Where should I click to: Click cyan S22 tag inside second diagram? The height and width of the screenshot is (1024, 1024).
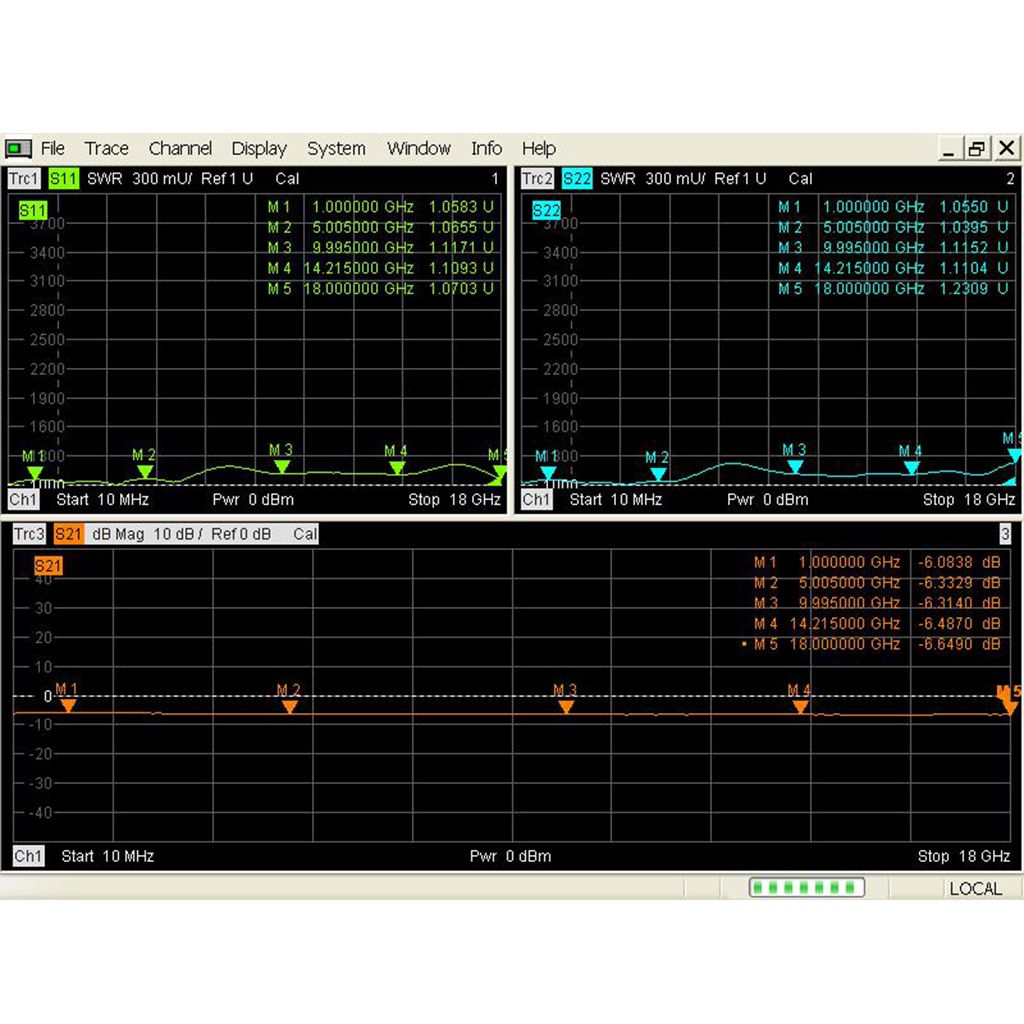[x=546, y=210]
